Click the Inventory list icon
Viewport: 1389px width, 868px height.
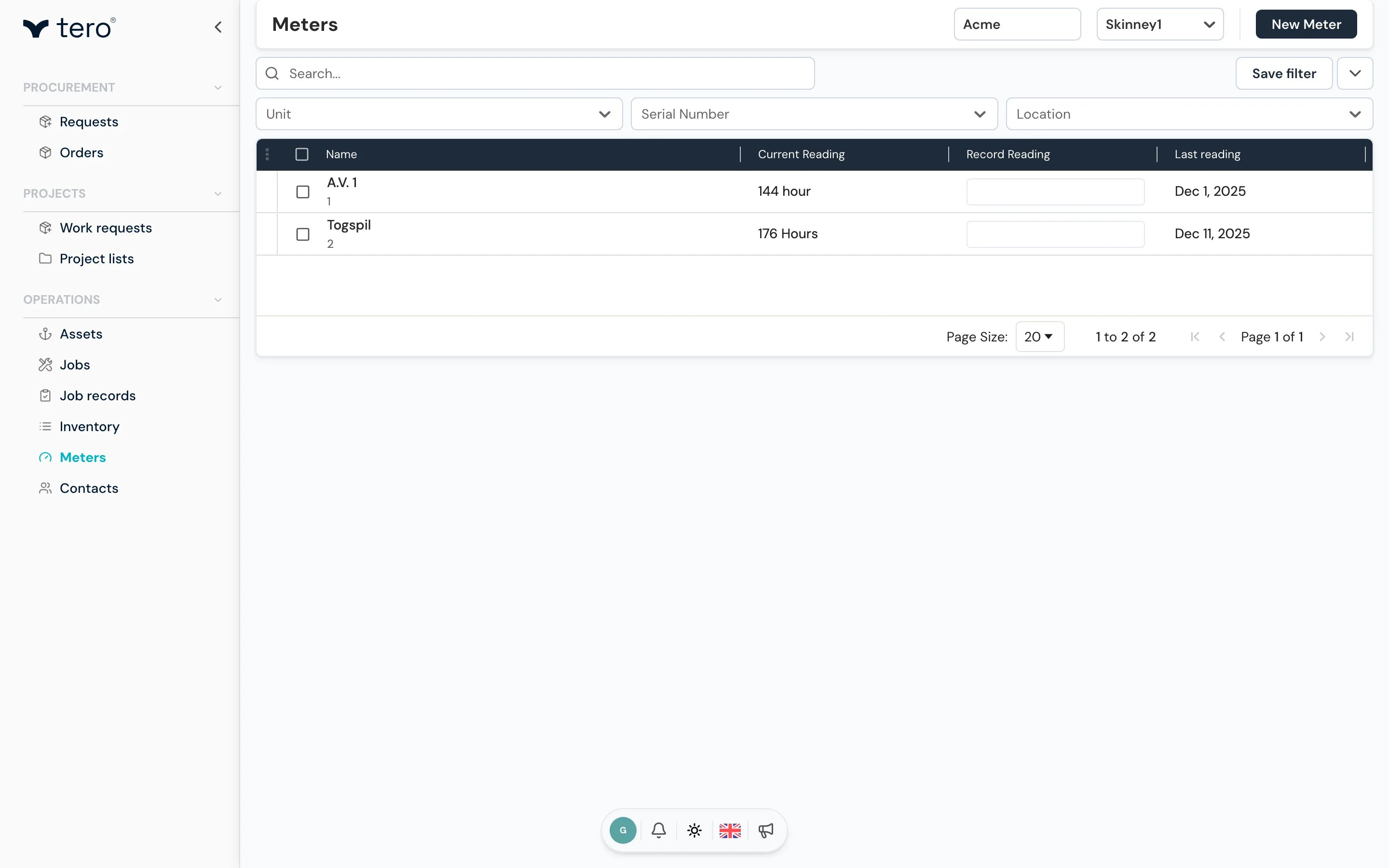coord(45,427)
